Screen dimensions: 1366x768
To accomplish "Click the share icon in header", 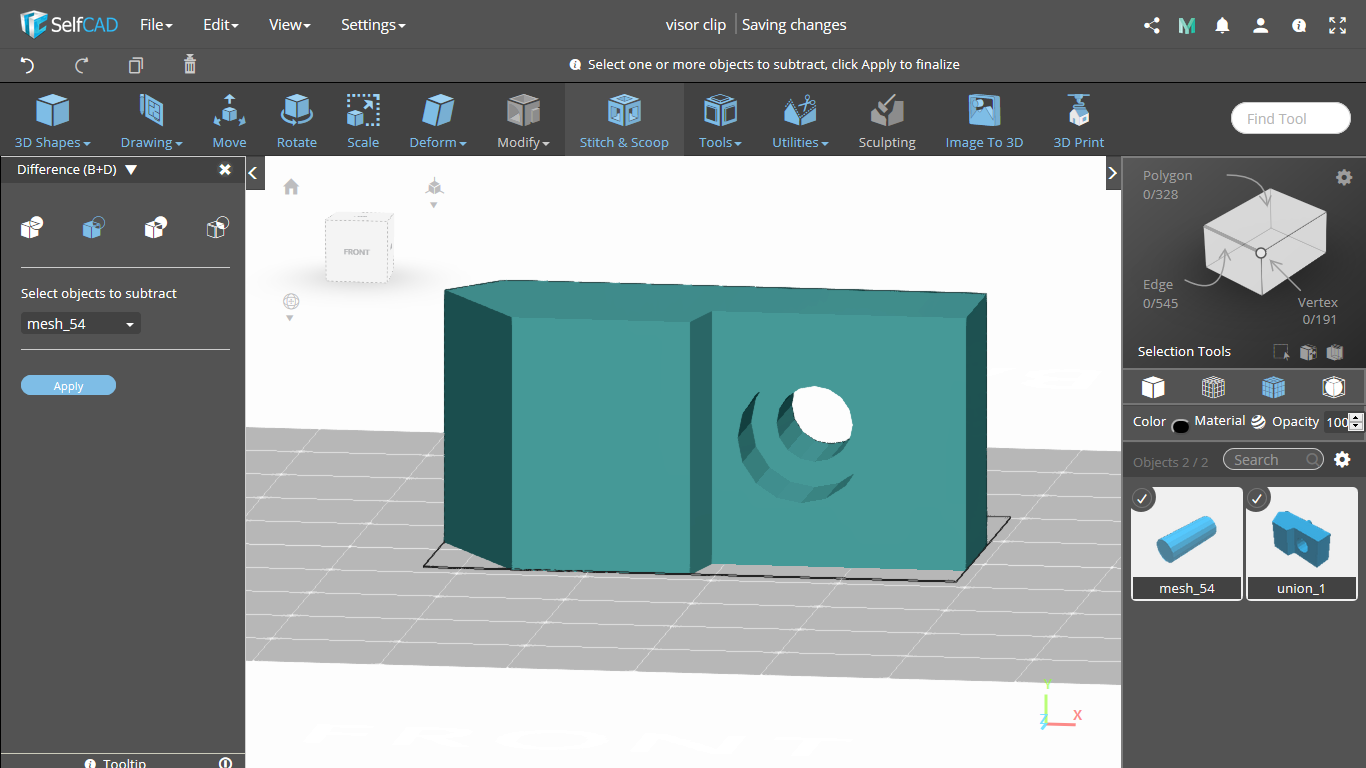I will pyautogui.click(x=1151, y=26).
